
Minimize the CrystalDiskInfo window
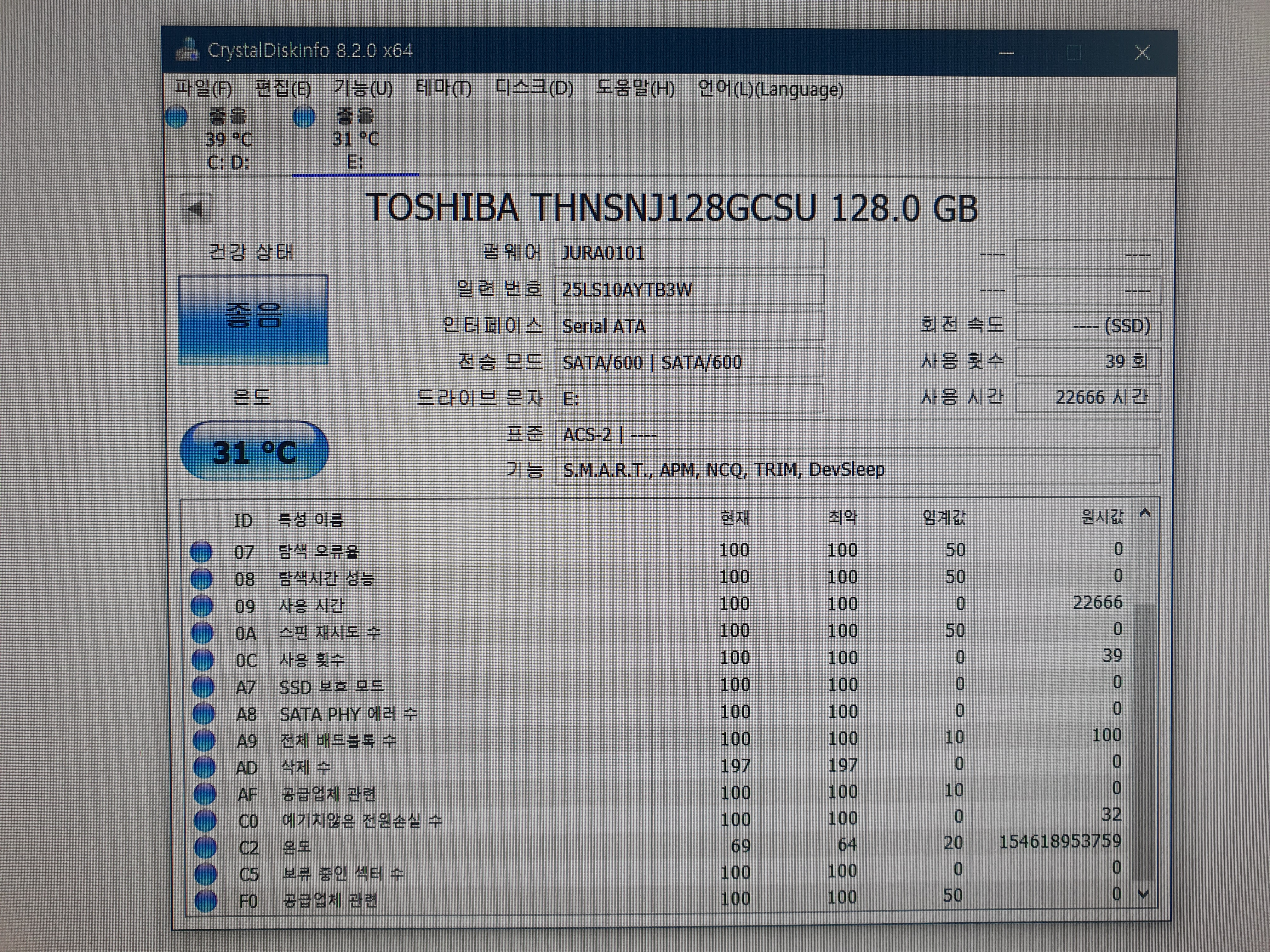tap(1006, 53)
